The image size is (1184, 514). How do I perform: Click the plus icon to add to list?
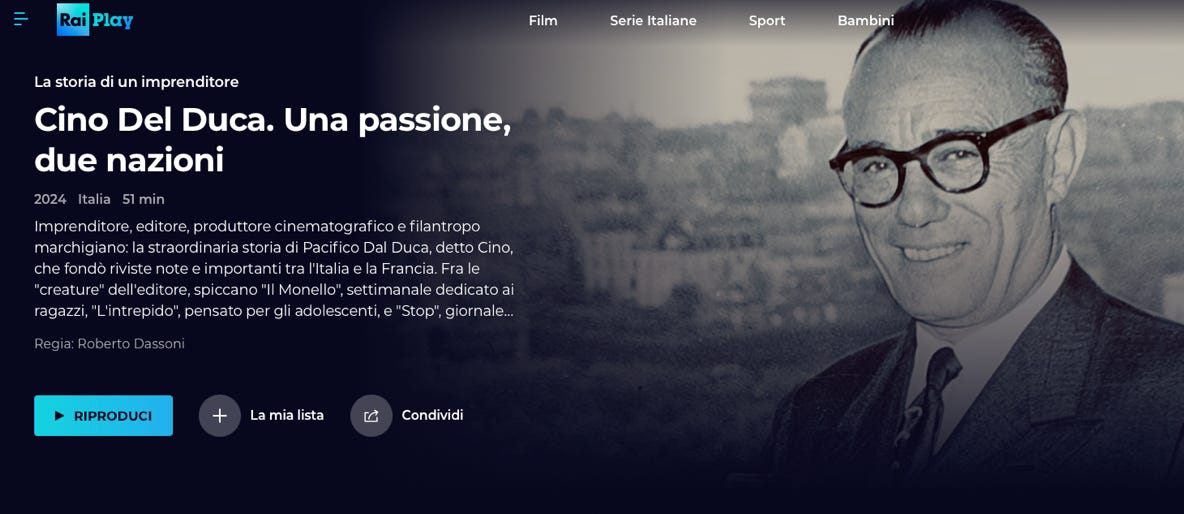(220, 416)
